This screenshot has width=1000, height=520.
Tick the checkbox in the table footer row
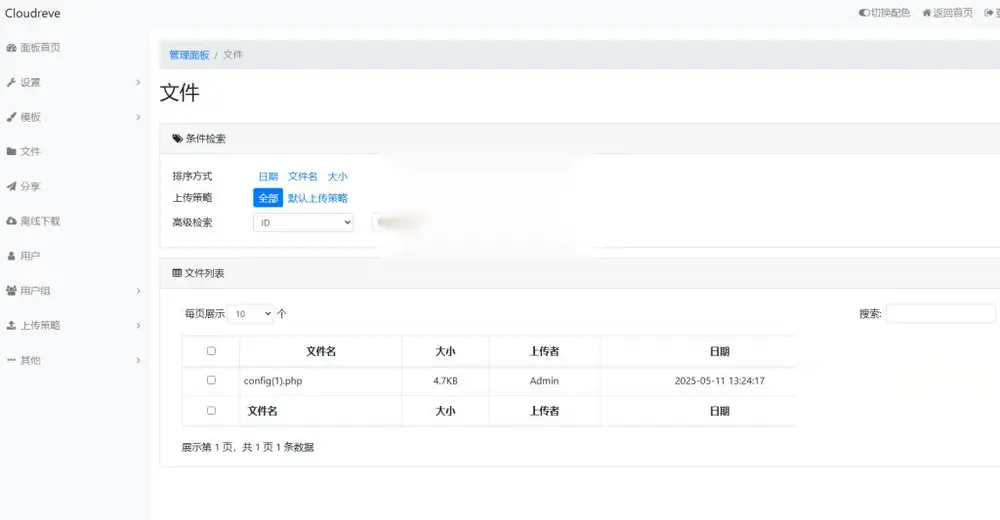(x=211, y=411)
